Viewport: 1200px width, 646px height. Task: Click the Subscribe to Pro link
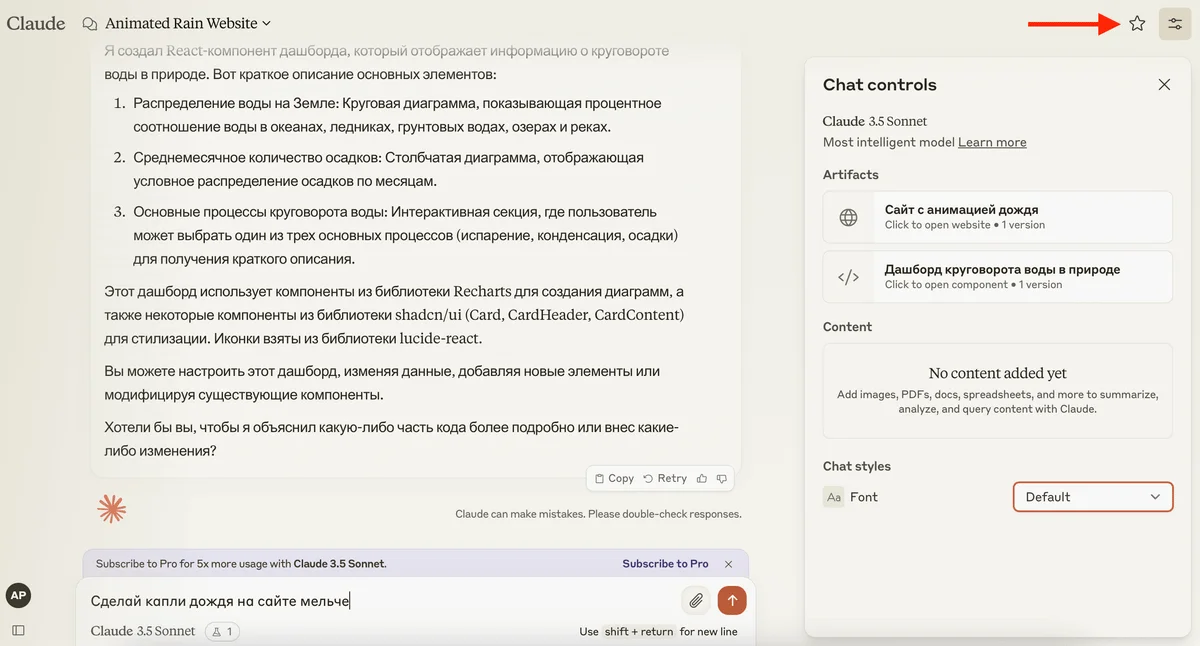(x=665, y=564)
